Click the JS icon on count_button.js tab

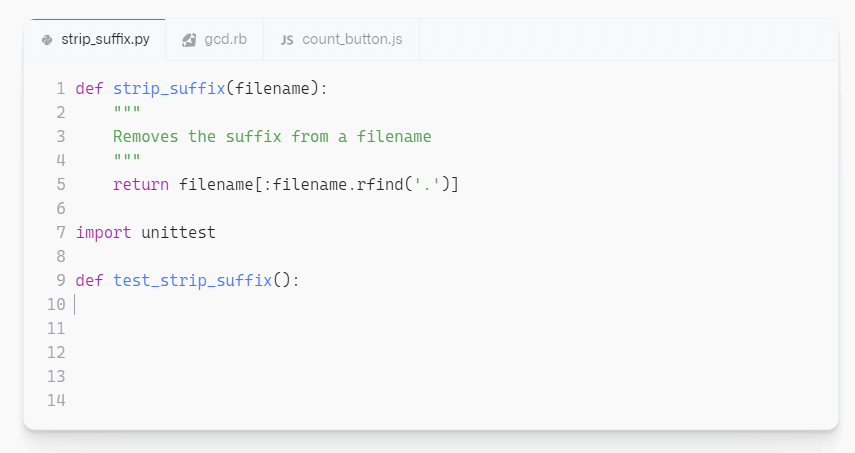[287, 41]
